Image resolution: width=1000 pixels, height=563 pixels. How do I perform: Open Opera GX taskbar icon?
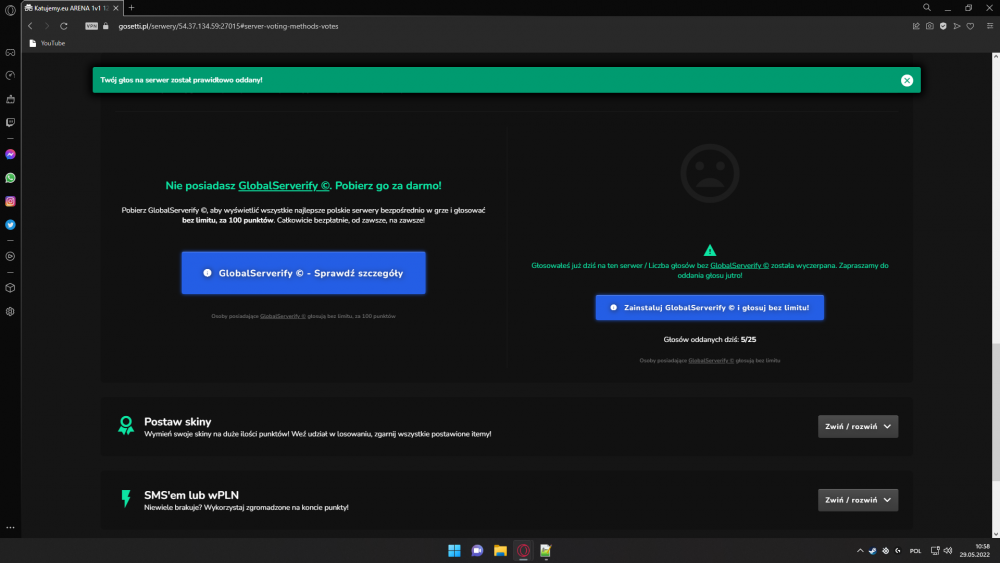click(x=523, y=551)
